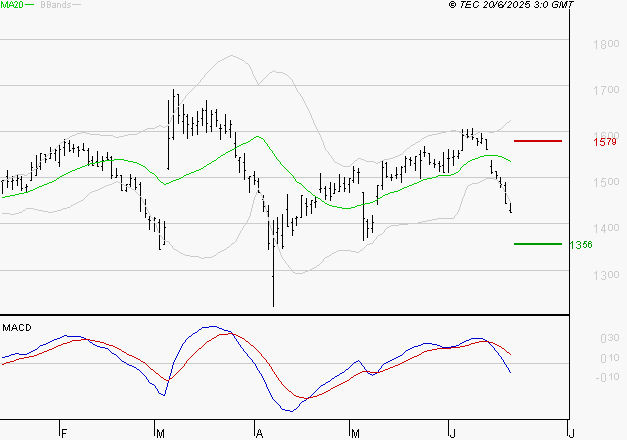Click the F month axis label
The width and height of the screenshot is (627, 440).
point(64,434)
